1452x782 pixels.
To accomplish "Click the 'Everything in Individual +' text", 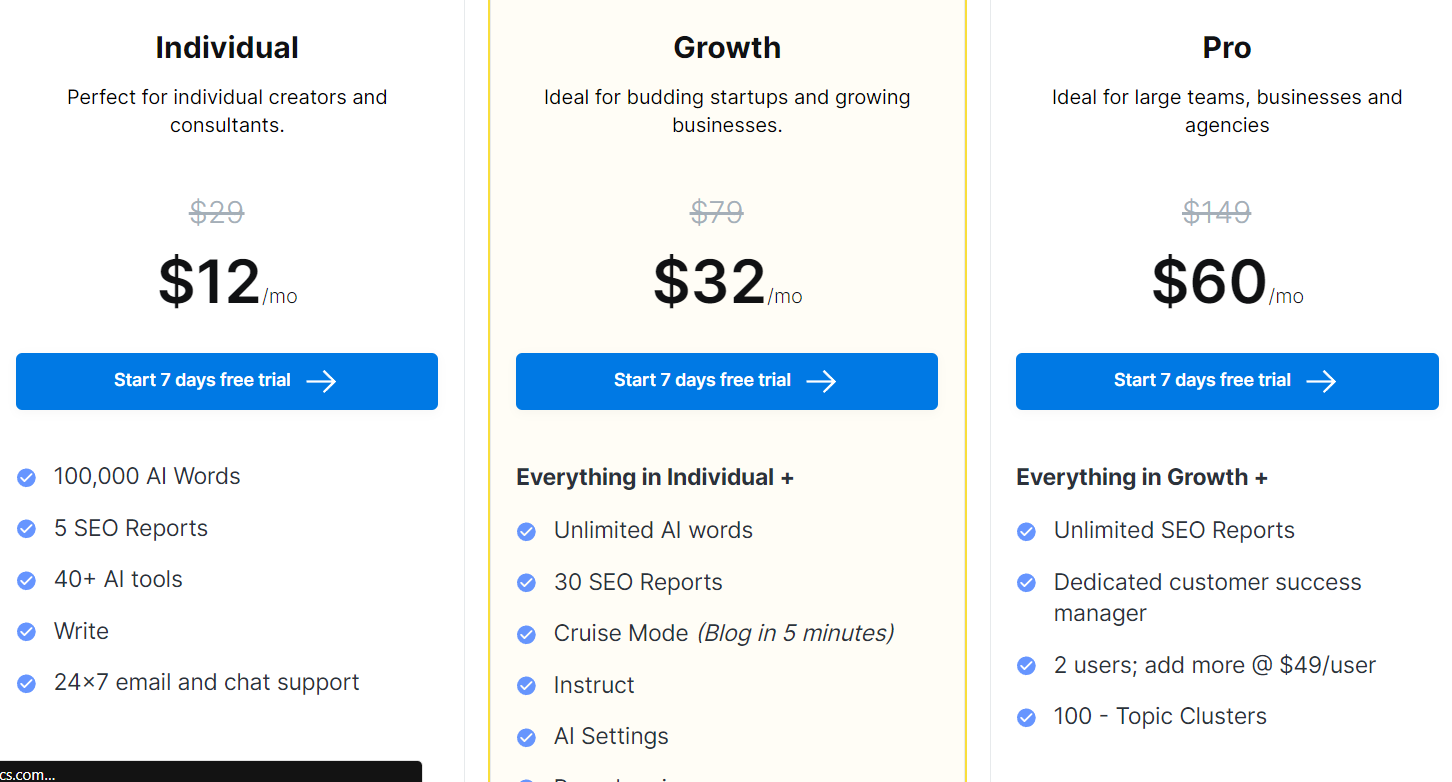I will (655, 478).
